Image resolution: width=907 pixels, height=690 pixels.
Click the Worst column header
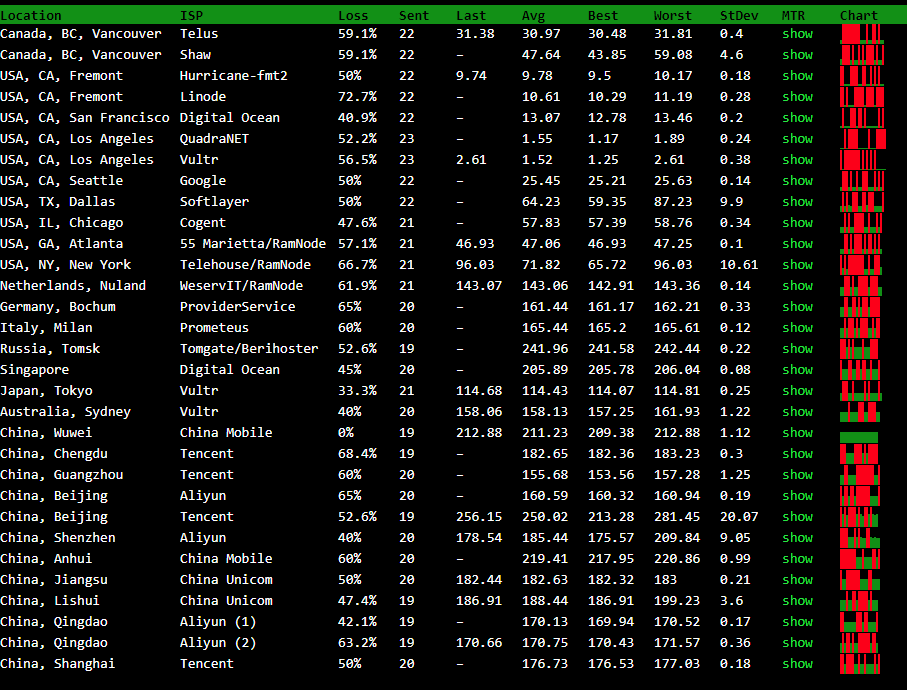click(x=673, y=16)
